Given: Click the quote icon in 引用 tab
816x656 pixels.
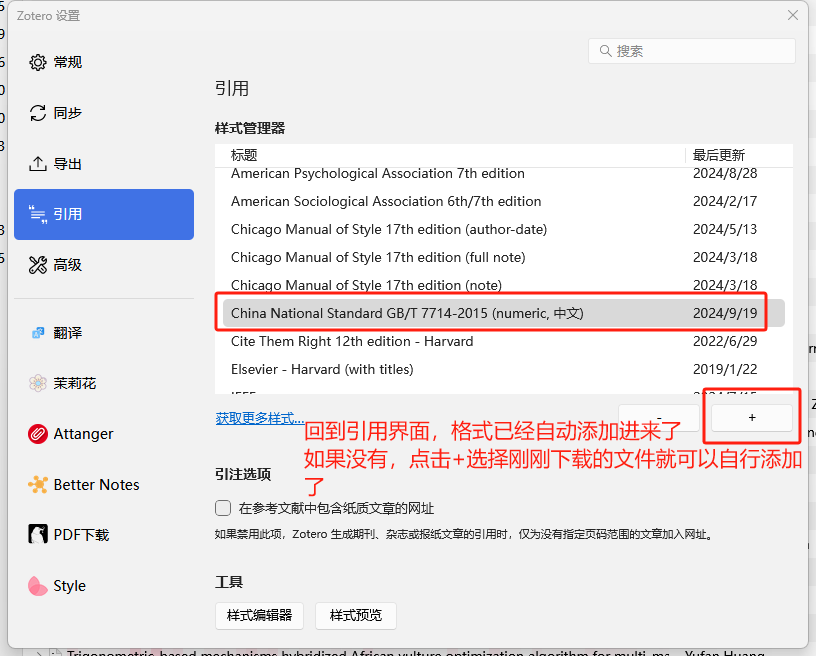Looking at the screenshot, I should point(37,214).
